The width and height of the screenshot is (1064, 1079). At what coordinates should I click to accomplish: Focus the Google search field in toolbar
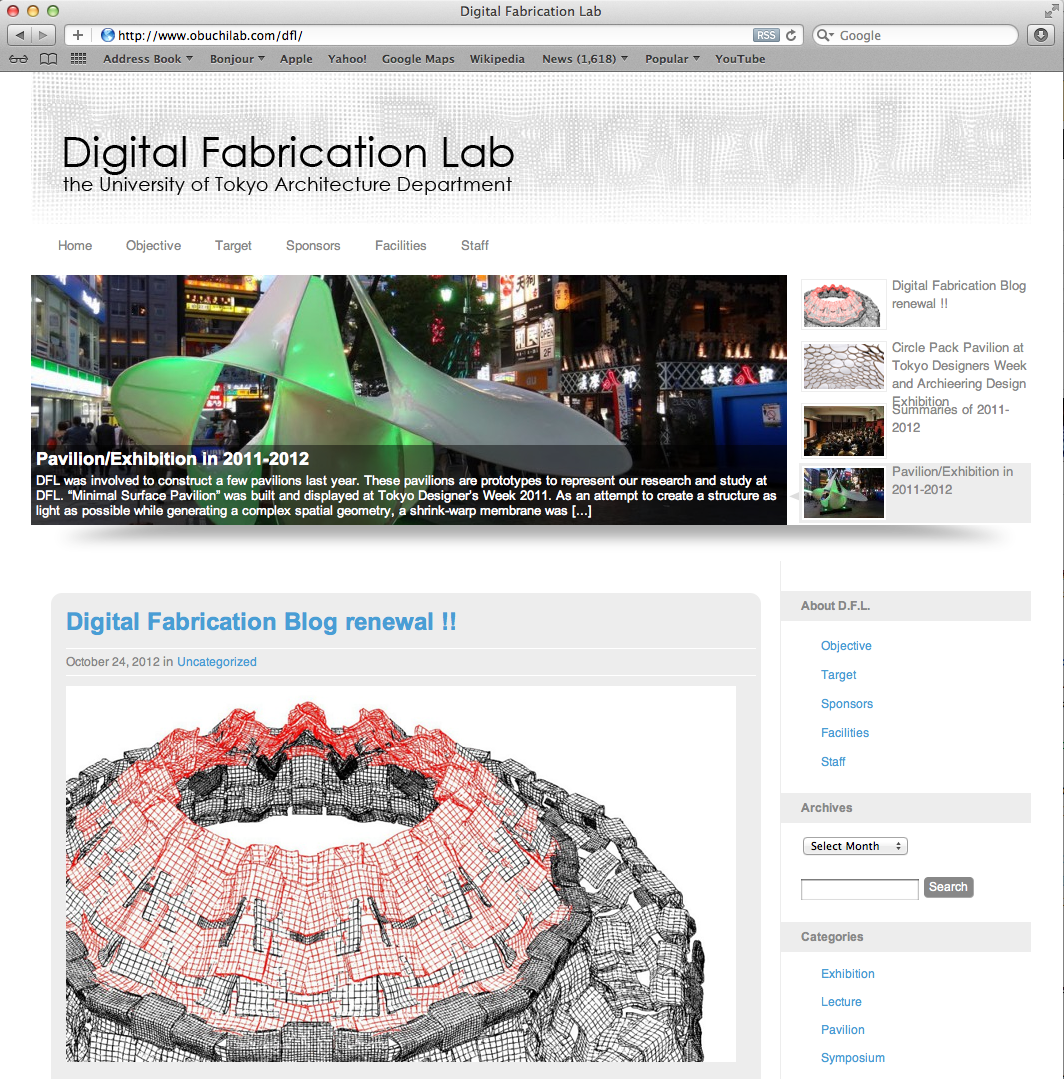915,35
